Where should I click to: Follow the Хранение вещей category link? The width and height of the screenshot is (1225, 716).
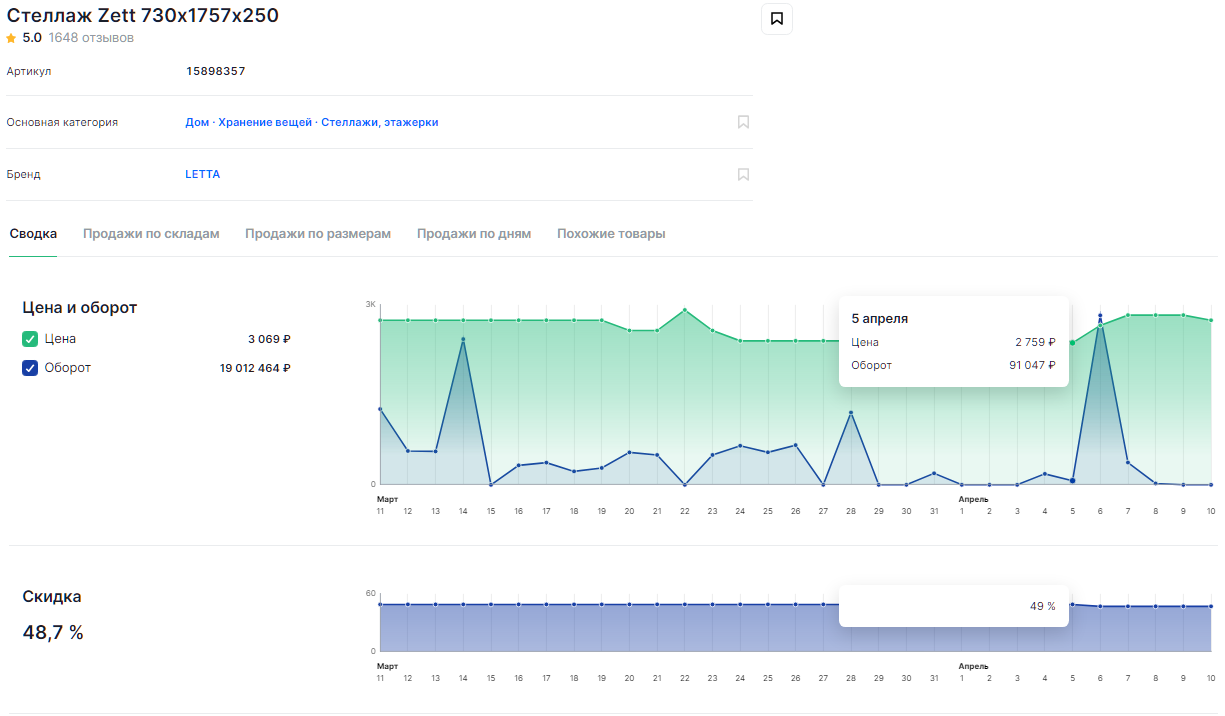(x=265, y=122)
